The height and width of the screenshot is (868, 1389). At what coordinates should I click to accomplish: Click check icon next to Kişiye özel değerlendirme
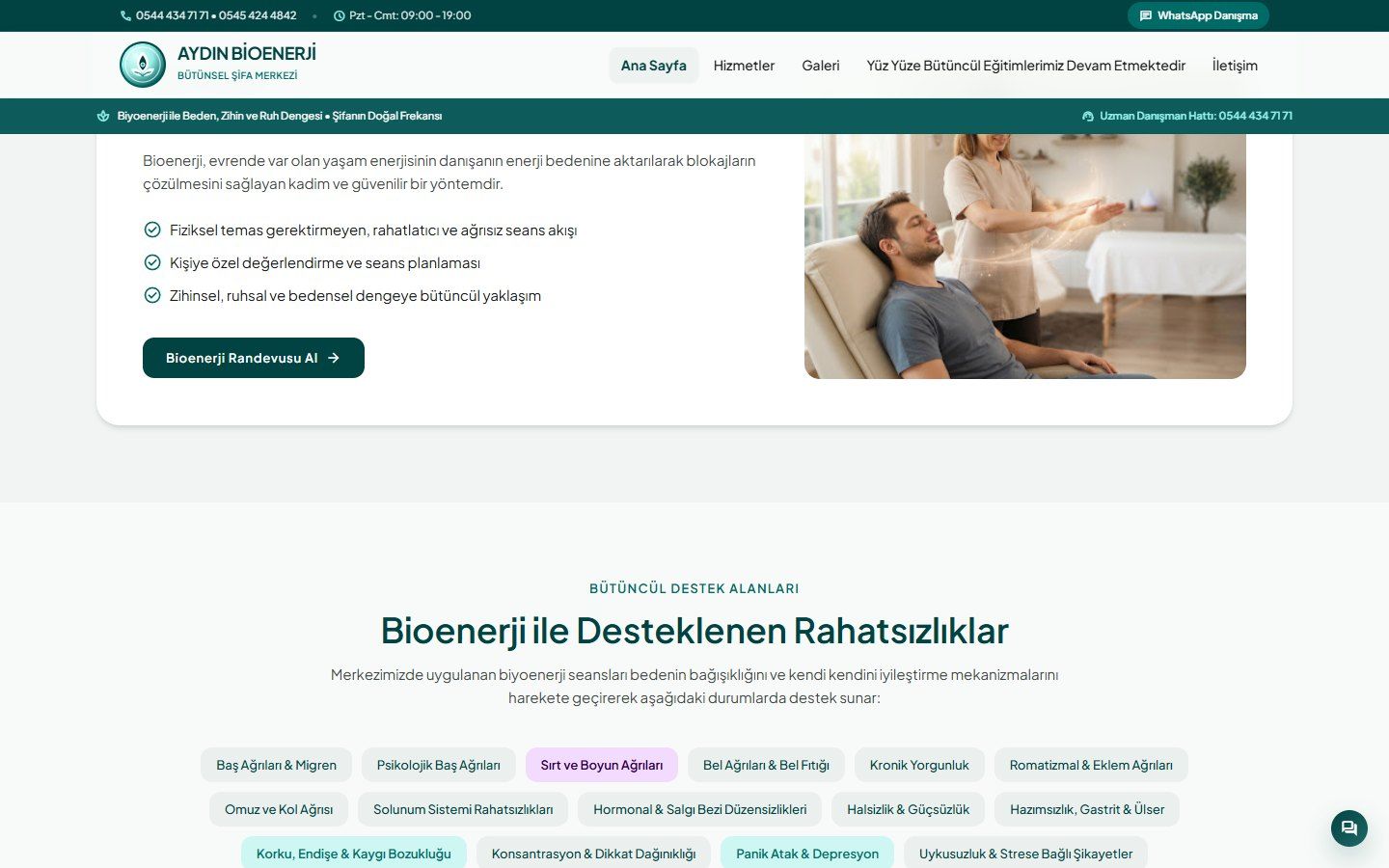point(152,262)
